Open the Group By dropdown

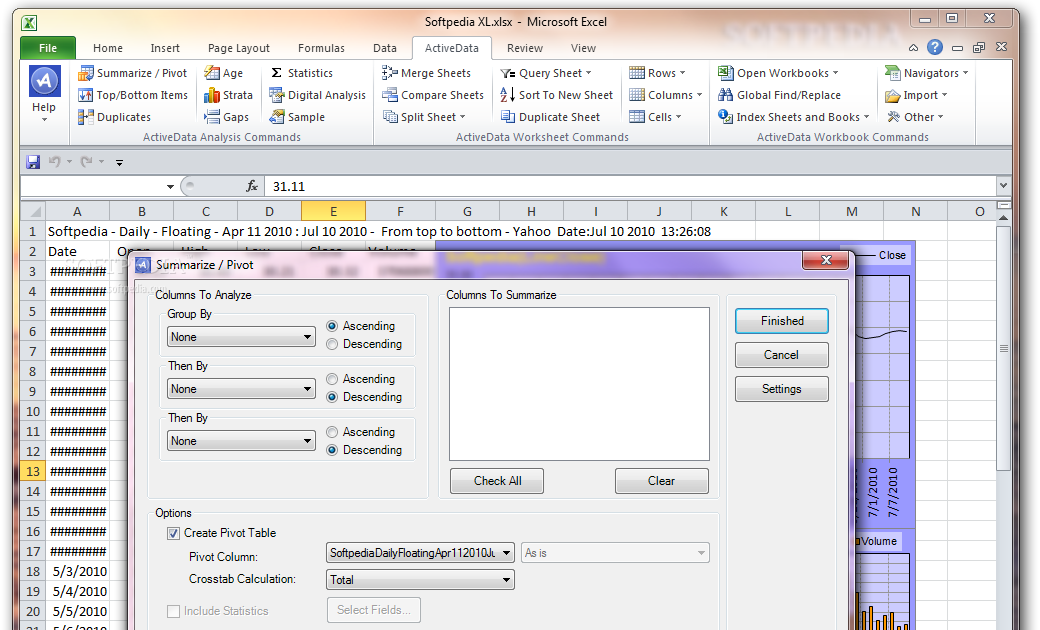point(241,336)
